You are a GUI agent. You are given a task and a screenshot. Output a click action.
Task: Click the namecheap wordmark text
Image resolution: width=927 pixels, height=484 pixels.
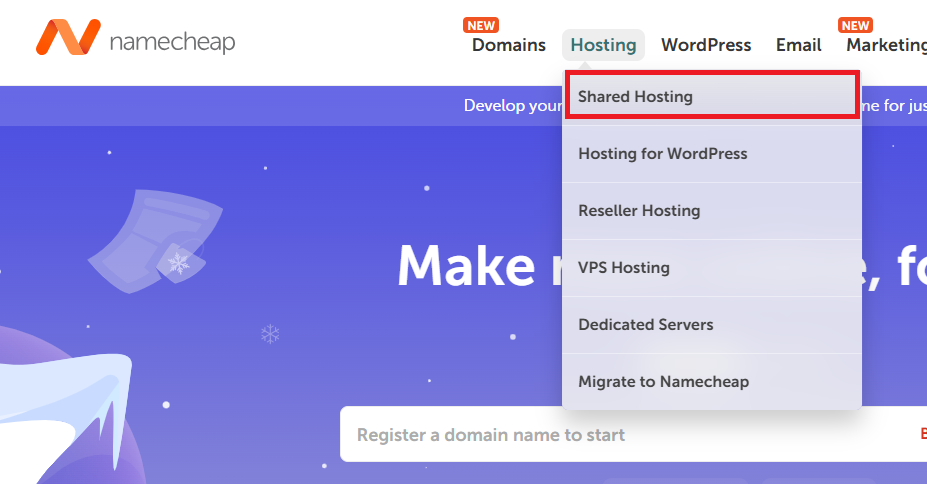(172, 42)
